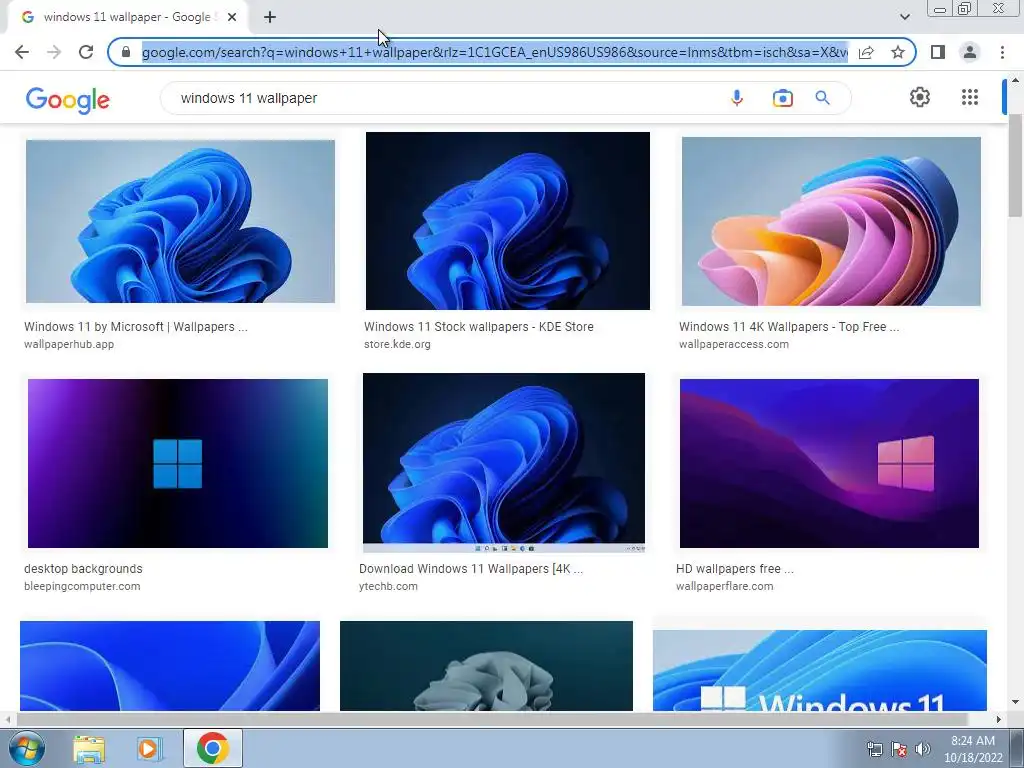Image resolution: width=1024 pixels, height=768 pixels.
Task: Open the Action Center flag tray icon
Action: (899, 749)
